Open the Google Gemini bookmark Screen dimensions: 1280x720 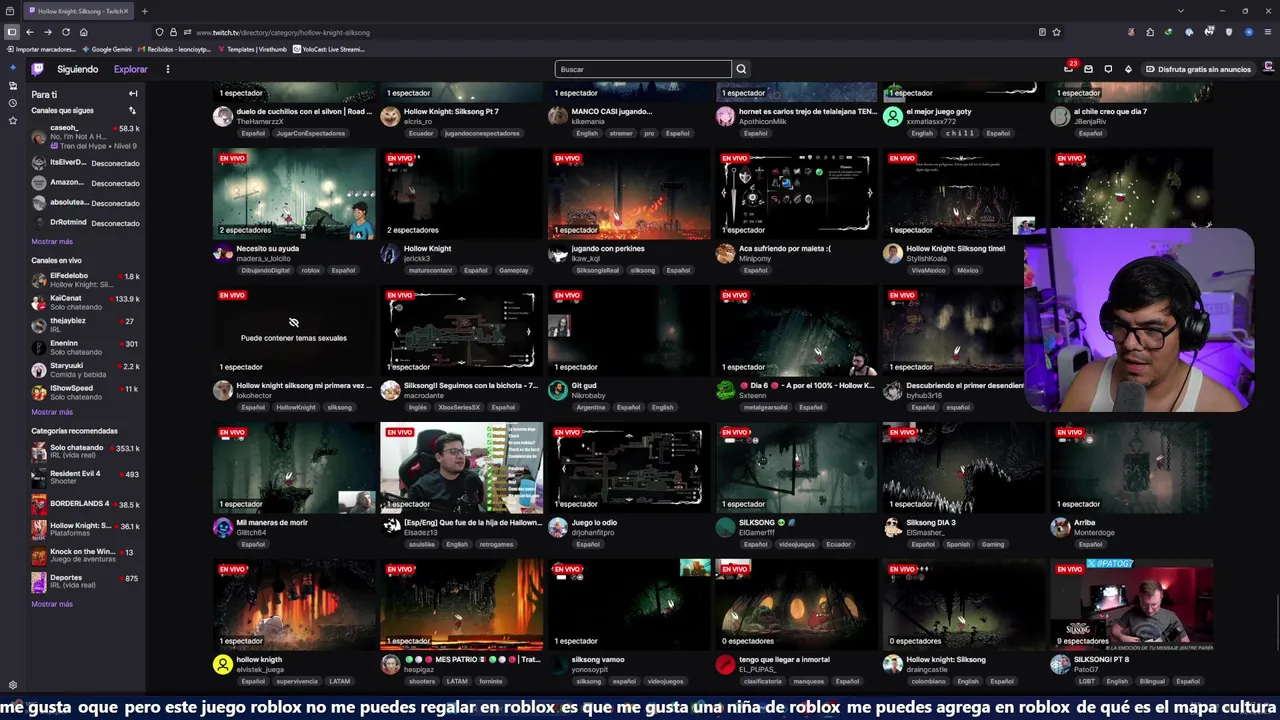point(107,49)
